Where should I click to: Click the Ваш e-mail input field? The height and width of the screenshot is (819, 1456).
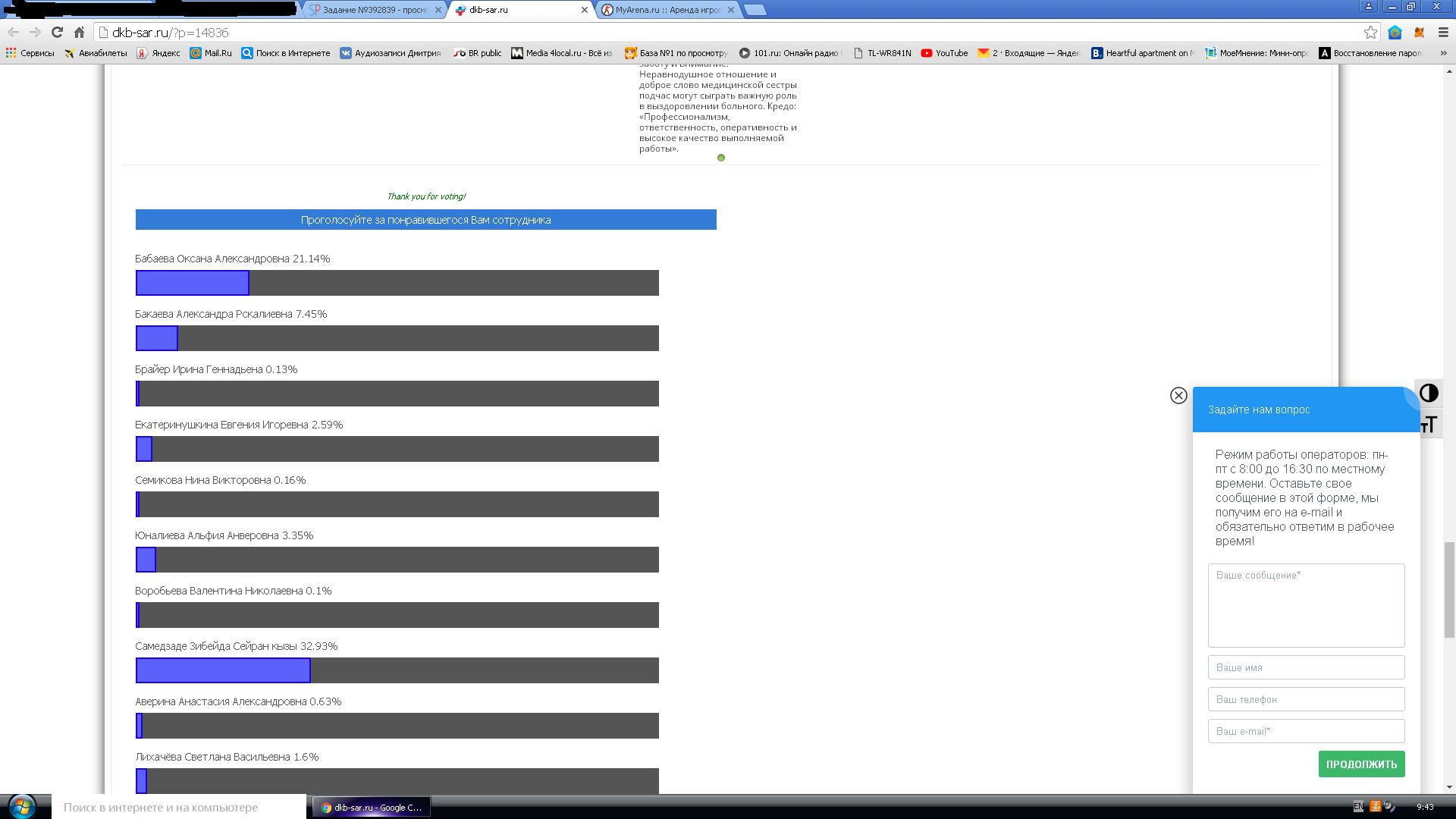(1306, 731)
